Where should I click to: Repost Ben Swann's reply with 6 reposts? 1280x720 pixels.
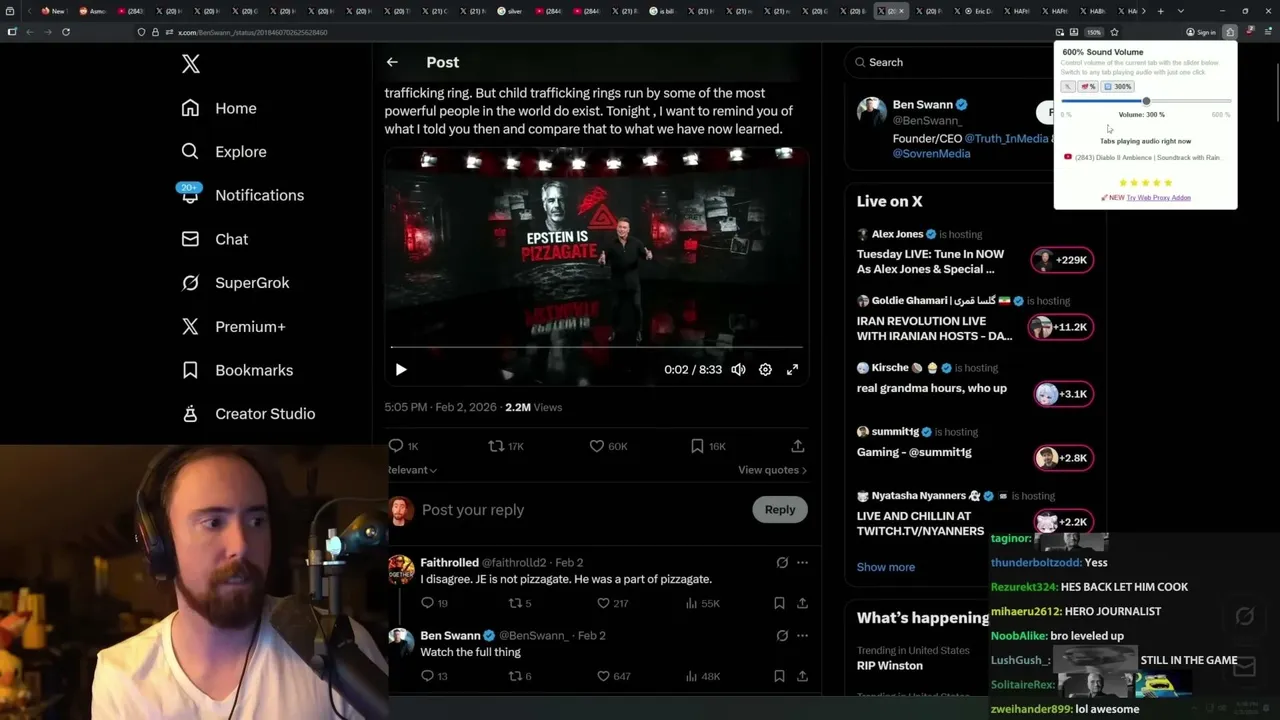pyautogui.click(x=520, y=676)
